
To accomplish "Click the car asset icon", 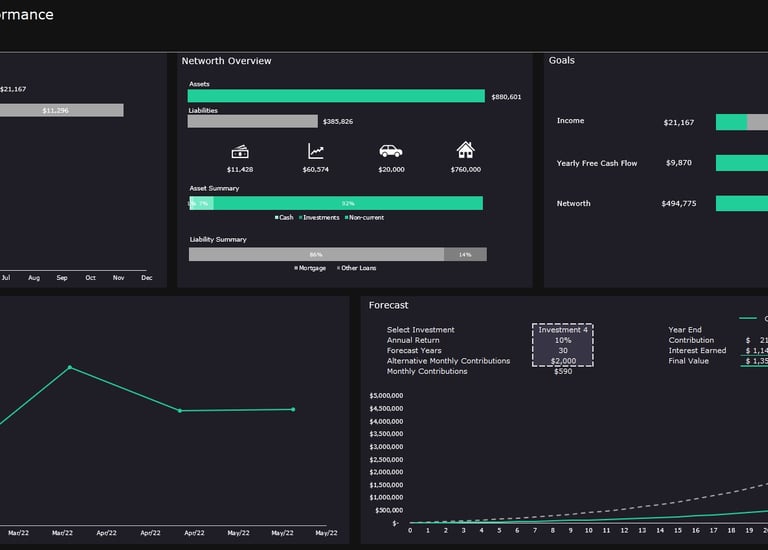I will pyautogui.click(x=391, y=151).
